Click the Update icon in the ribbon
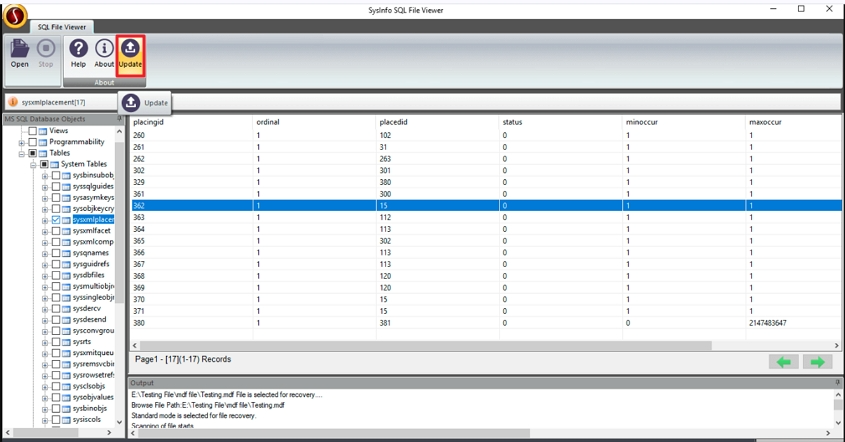Screen dimensions: 845x442 [x=130, y=53]
